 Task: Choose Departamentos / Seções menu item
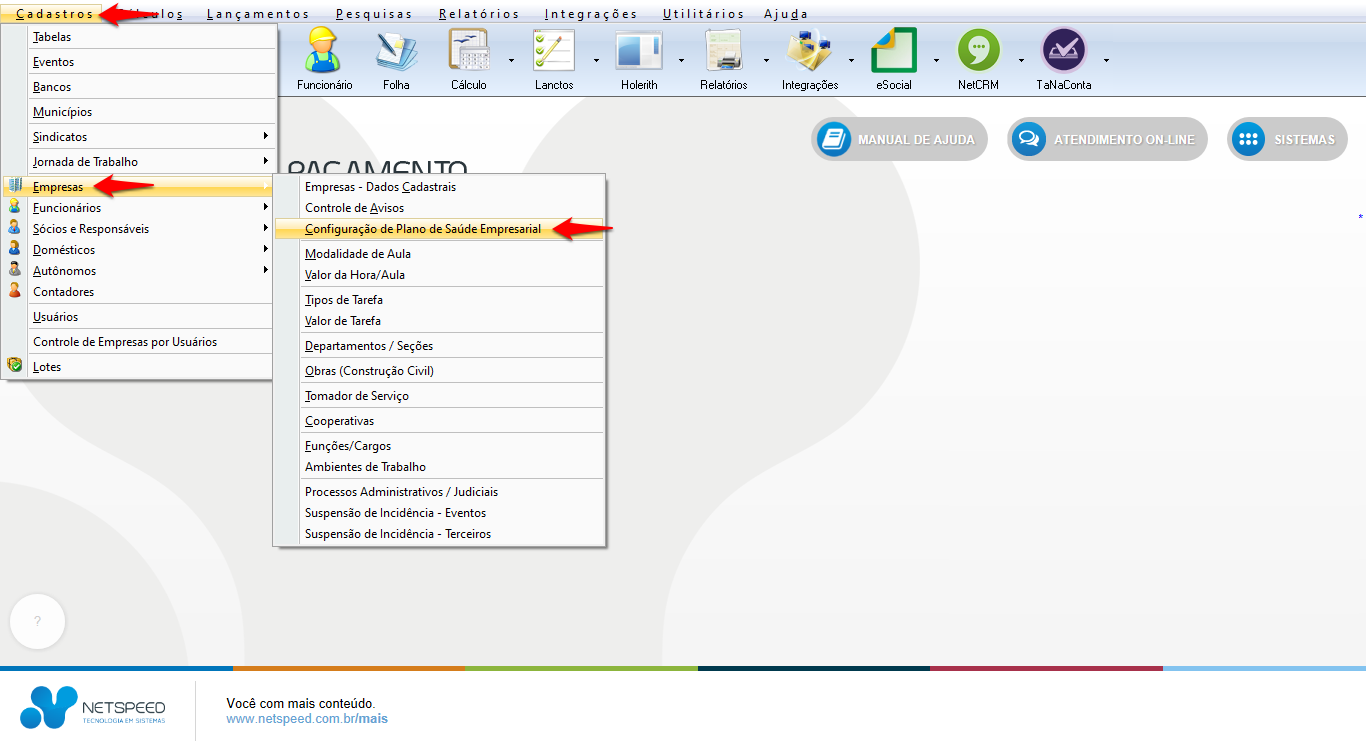[x=368, y=346]
